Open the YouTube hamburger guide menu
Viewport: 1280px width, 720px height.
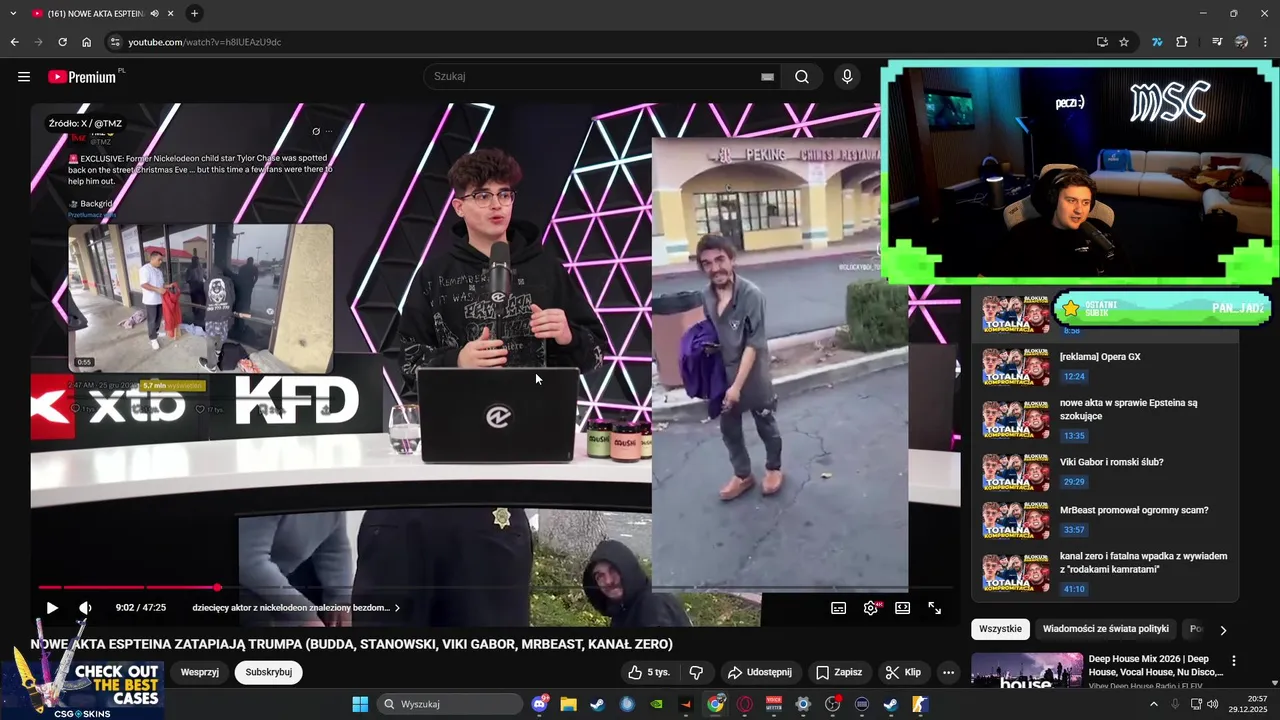coord(24,77)
